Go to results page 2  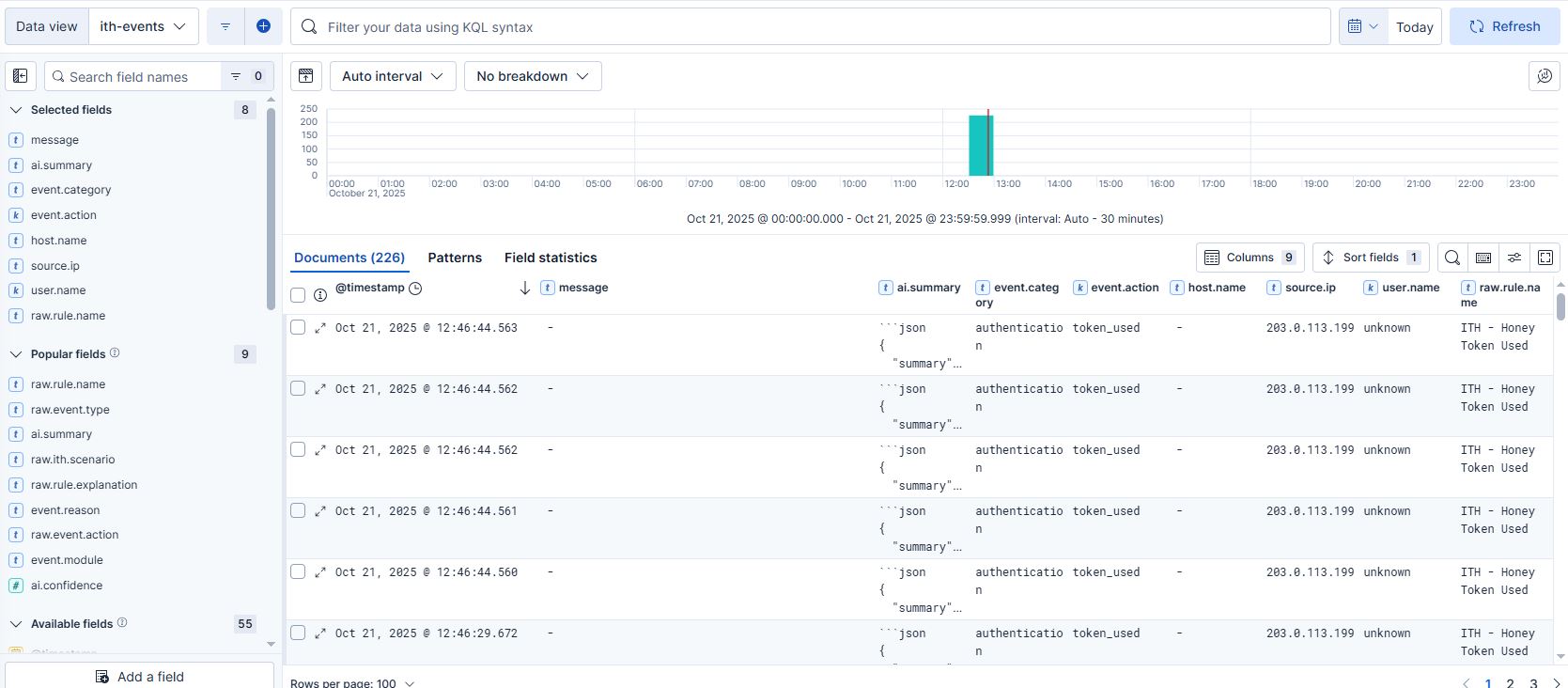point(1511,683)
